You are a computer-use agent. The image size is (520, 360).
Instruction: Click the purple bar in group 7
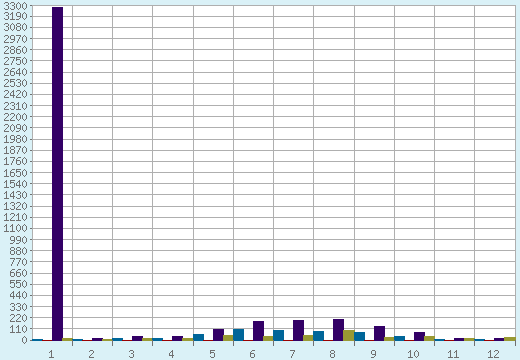coord(298,330)
